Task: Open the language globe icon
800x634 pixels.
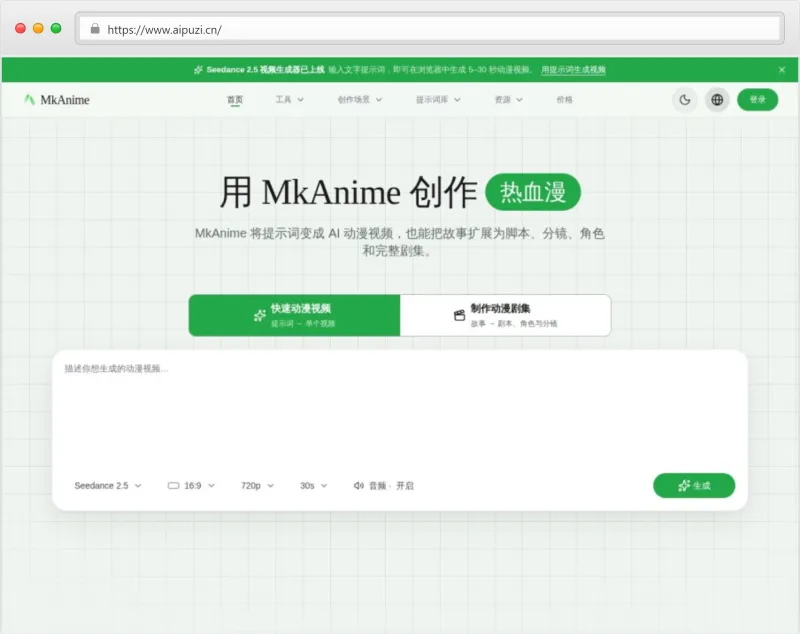Action: pos(717,100)
